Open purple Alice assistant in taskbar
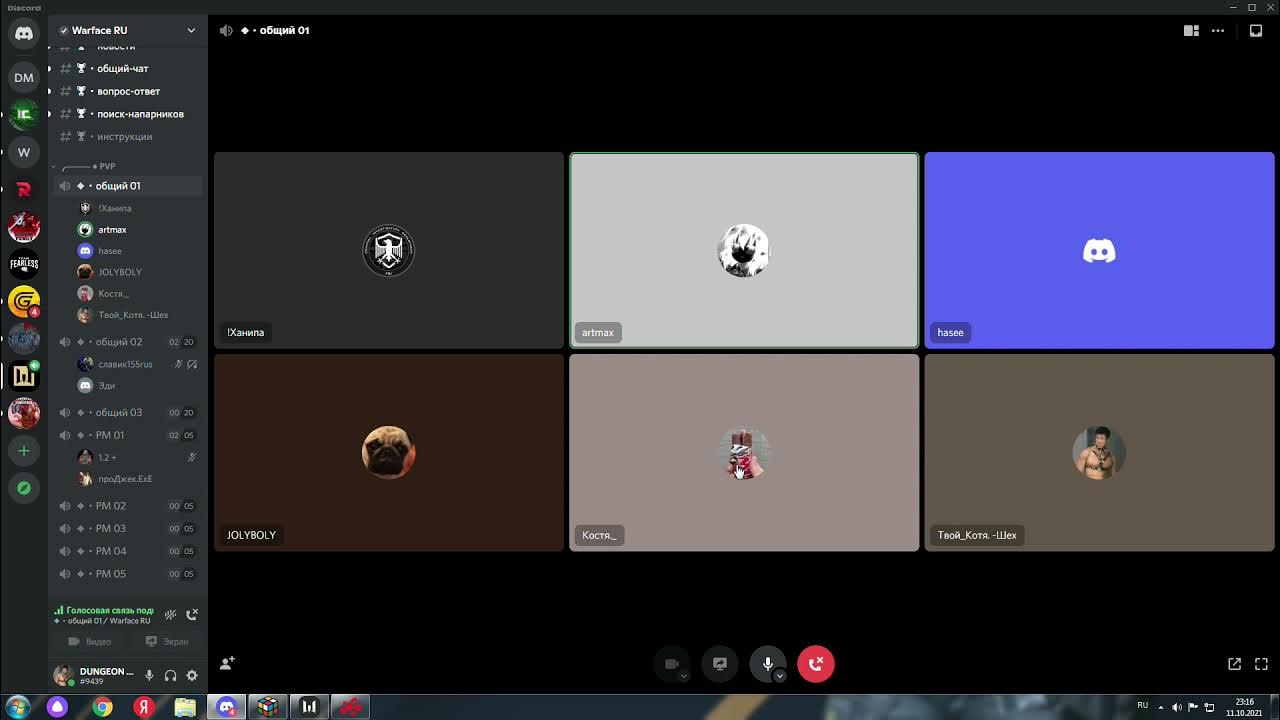 pos(58,707)
